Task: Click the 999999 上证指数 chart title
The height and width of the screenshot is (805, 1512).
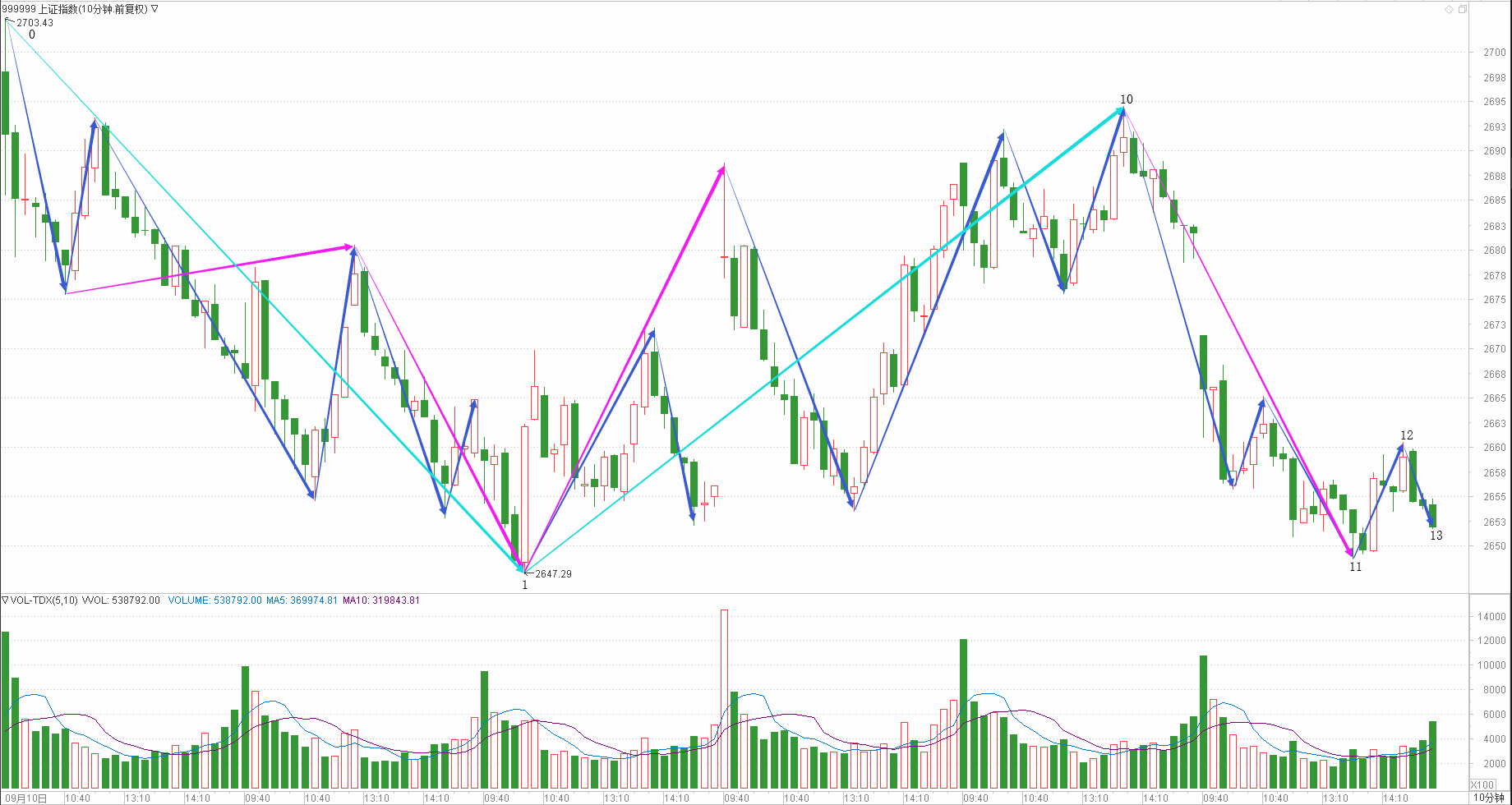Action: (x=74, y=9)
